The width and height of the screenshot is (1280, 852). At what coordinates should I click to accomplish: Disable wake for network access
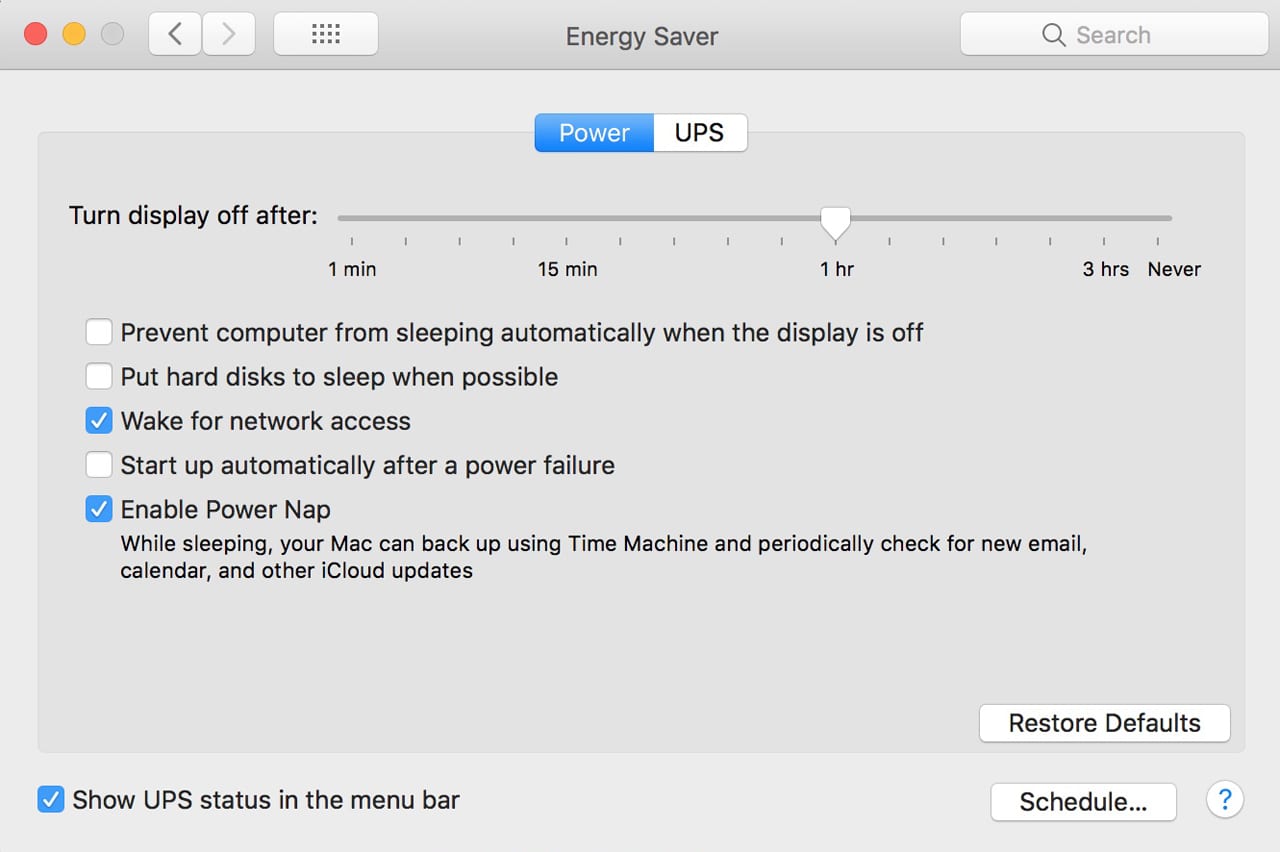coord(98,421)
